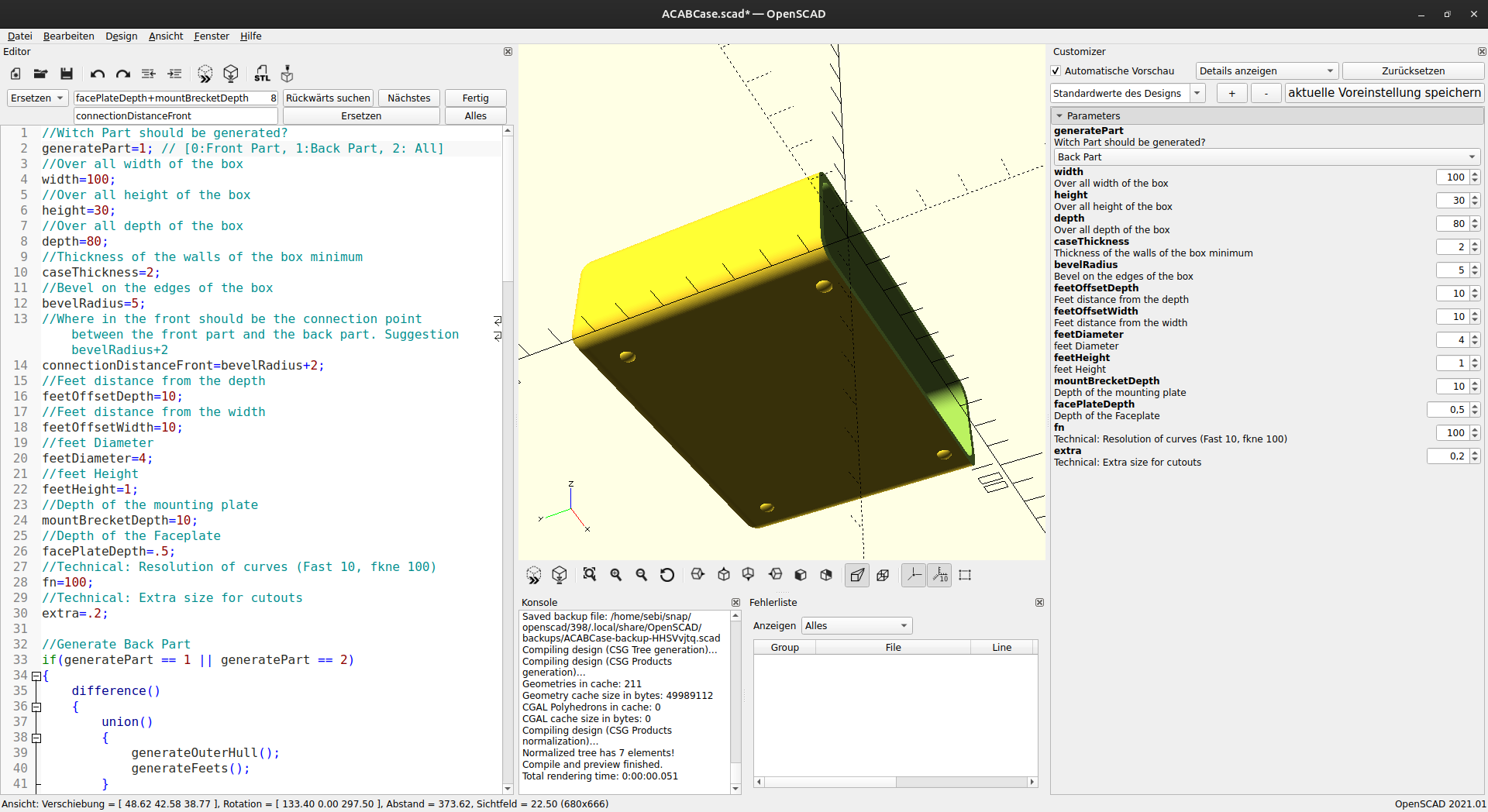Click the Rückwärts suchen button
Image resolution: width=1488 pixels, height=812 pixels.
328,98
